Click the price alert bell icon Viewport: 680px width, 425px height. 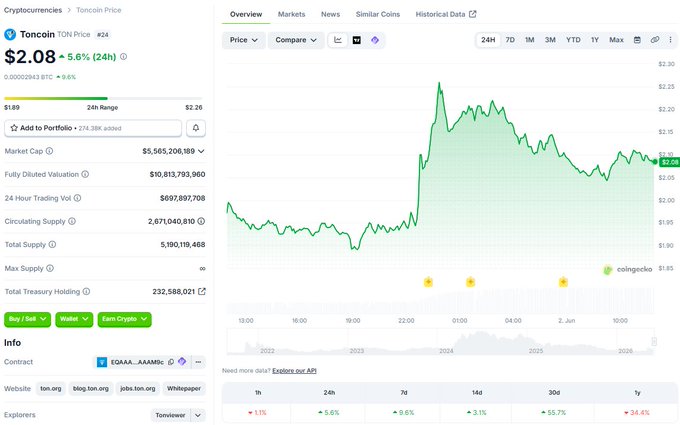pyautogui.click(x=196, y=128)
